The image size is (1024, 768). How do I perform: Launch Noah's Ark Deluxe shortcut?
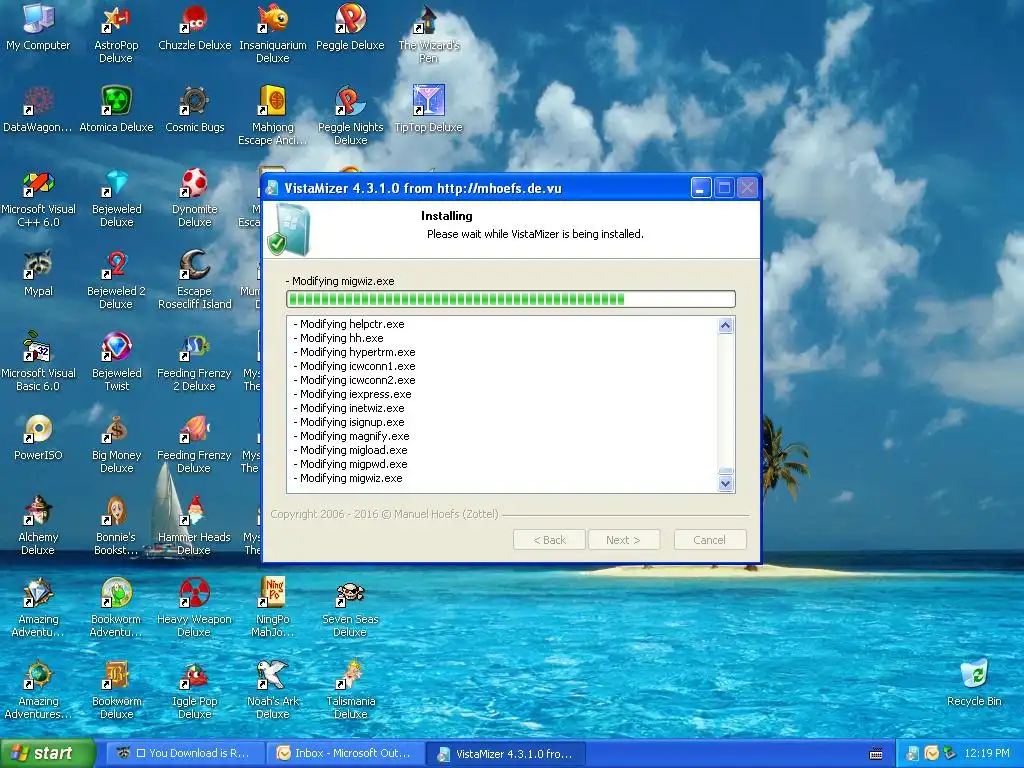click(272, 688)
